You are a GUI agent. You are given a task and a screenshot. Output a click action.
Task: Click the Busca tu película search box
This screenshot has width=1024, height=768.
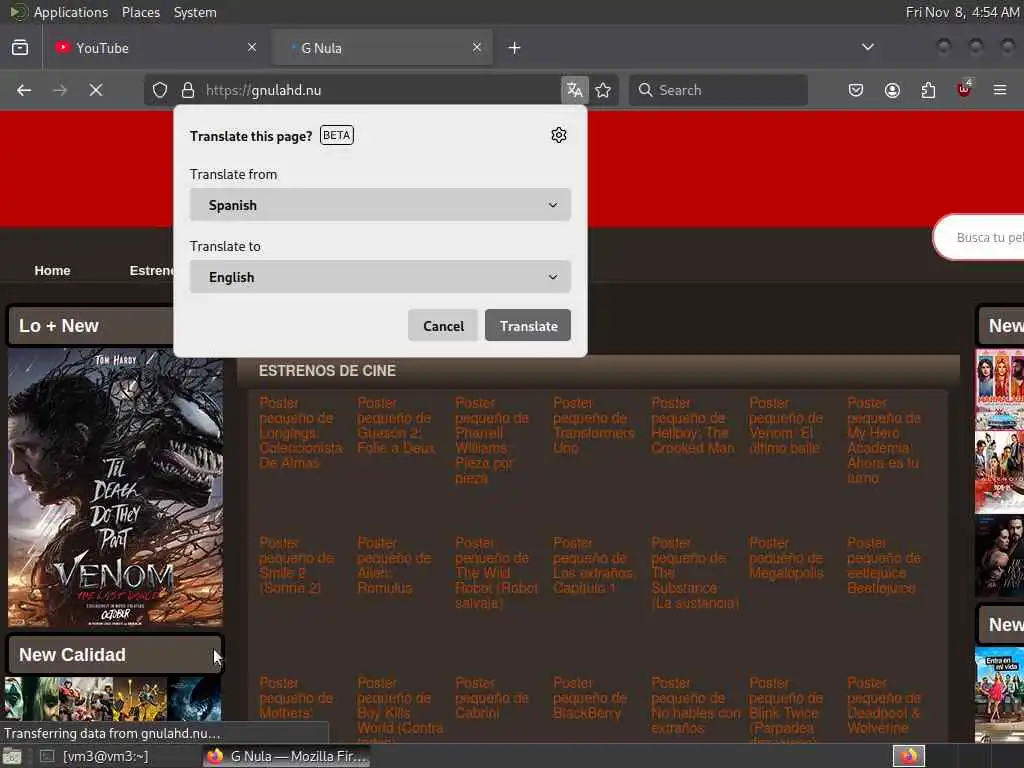coord(980,238)
